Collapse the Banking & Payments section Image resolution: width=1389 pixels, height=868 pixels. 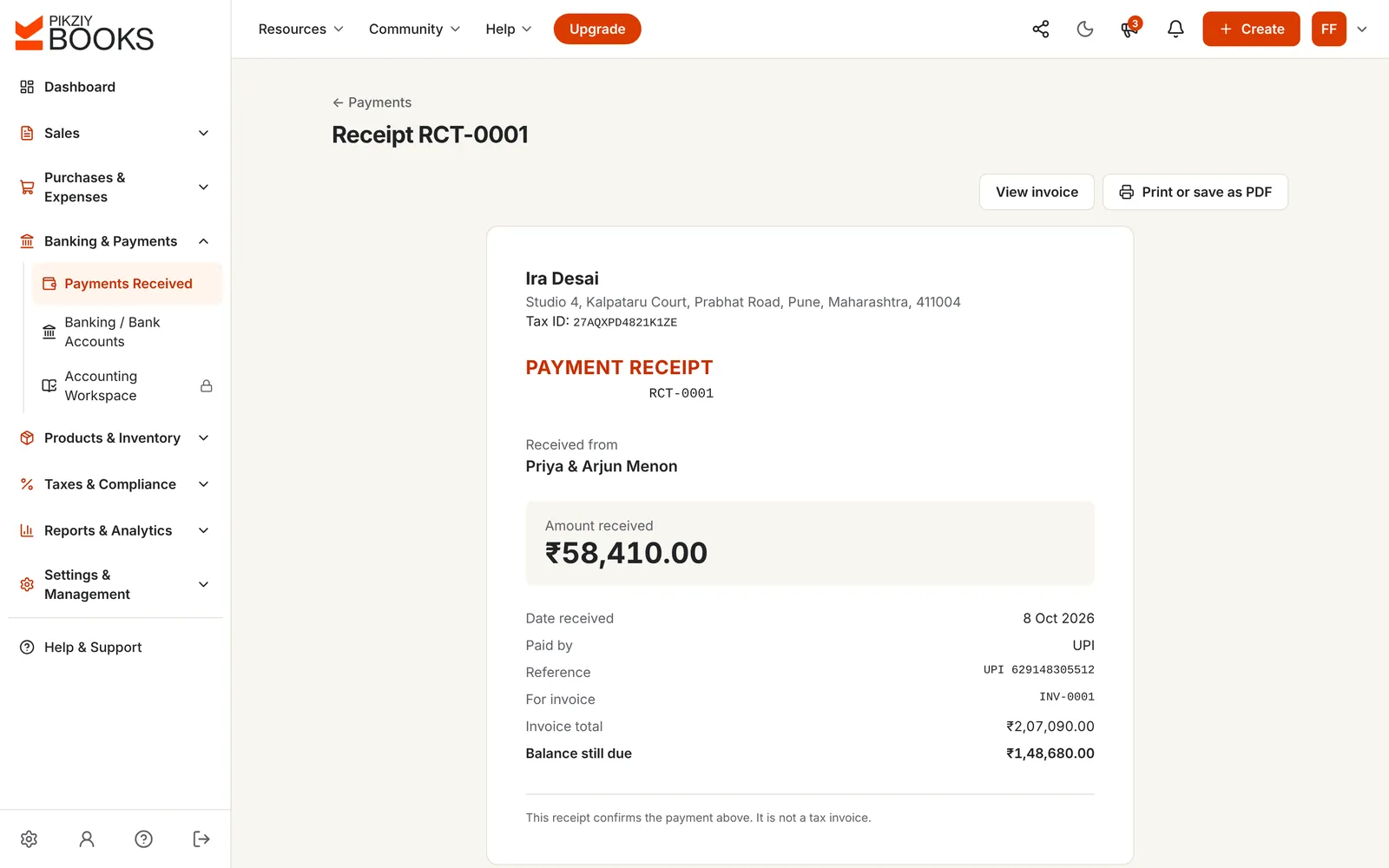[115, 241]
